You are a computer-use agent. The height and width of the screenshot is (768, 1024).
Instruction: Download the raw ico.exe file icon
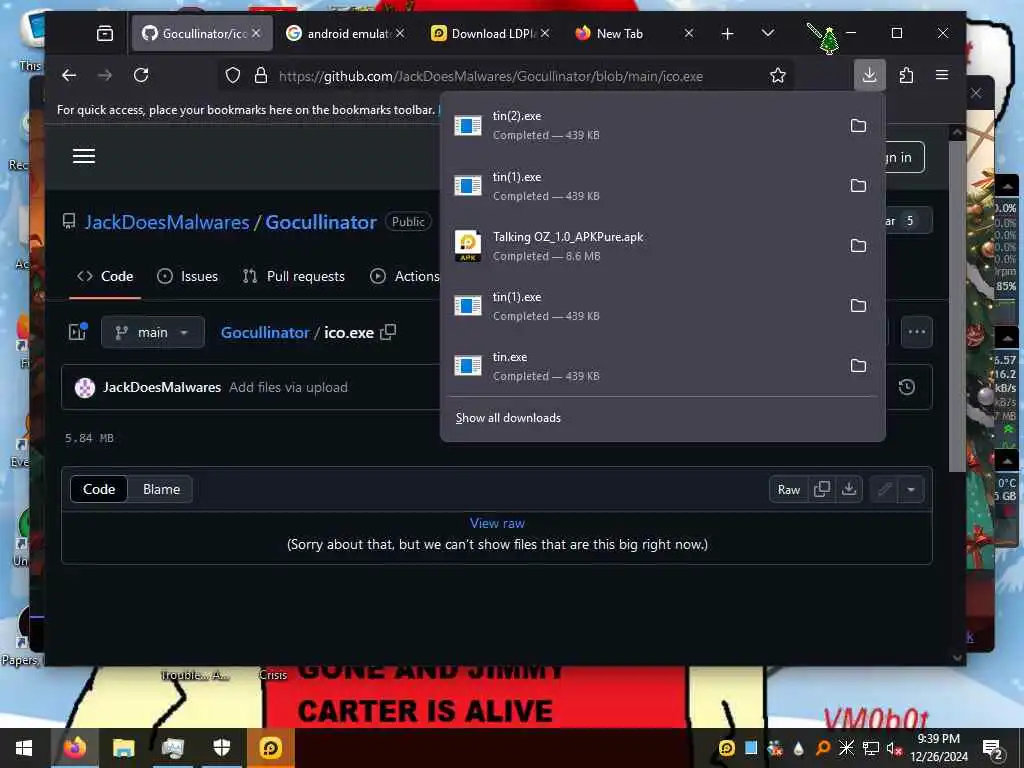(848, 489)
